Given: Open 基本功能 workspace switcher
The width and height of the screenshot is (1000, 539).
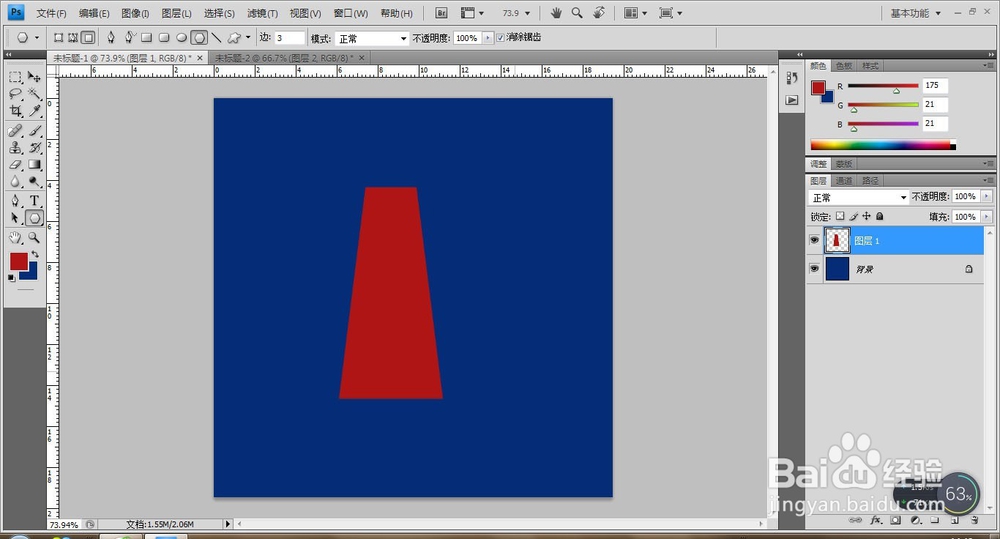Looking at the screenshot, I should tap(915, 13).
